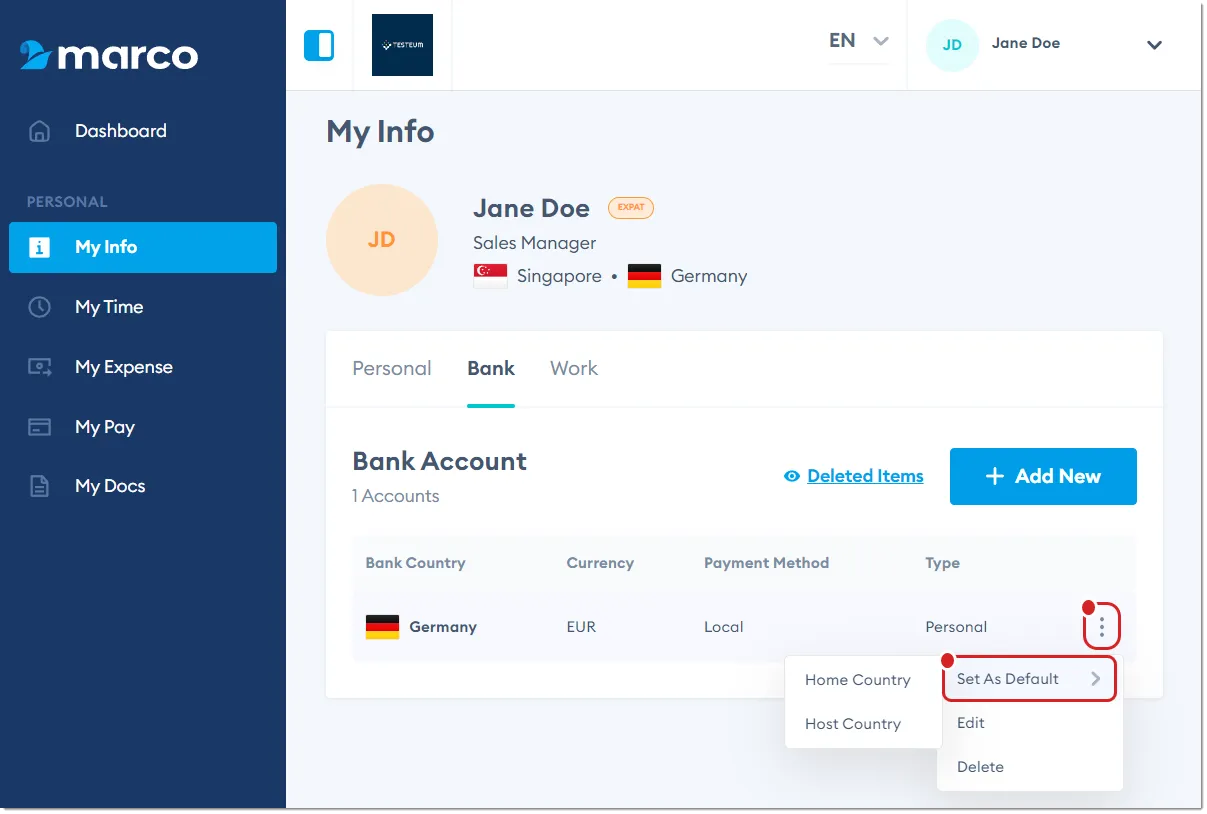Image resolution: width=1207 pixels, height=814 pixels.
Task: Click the My Docs document icon
Action: click(x=39, y=486)
